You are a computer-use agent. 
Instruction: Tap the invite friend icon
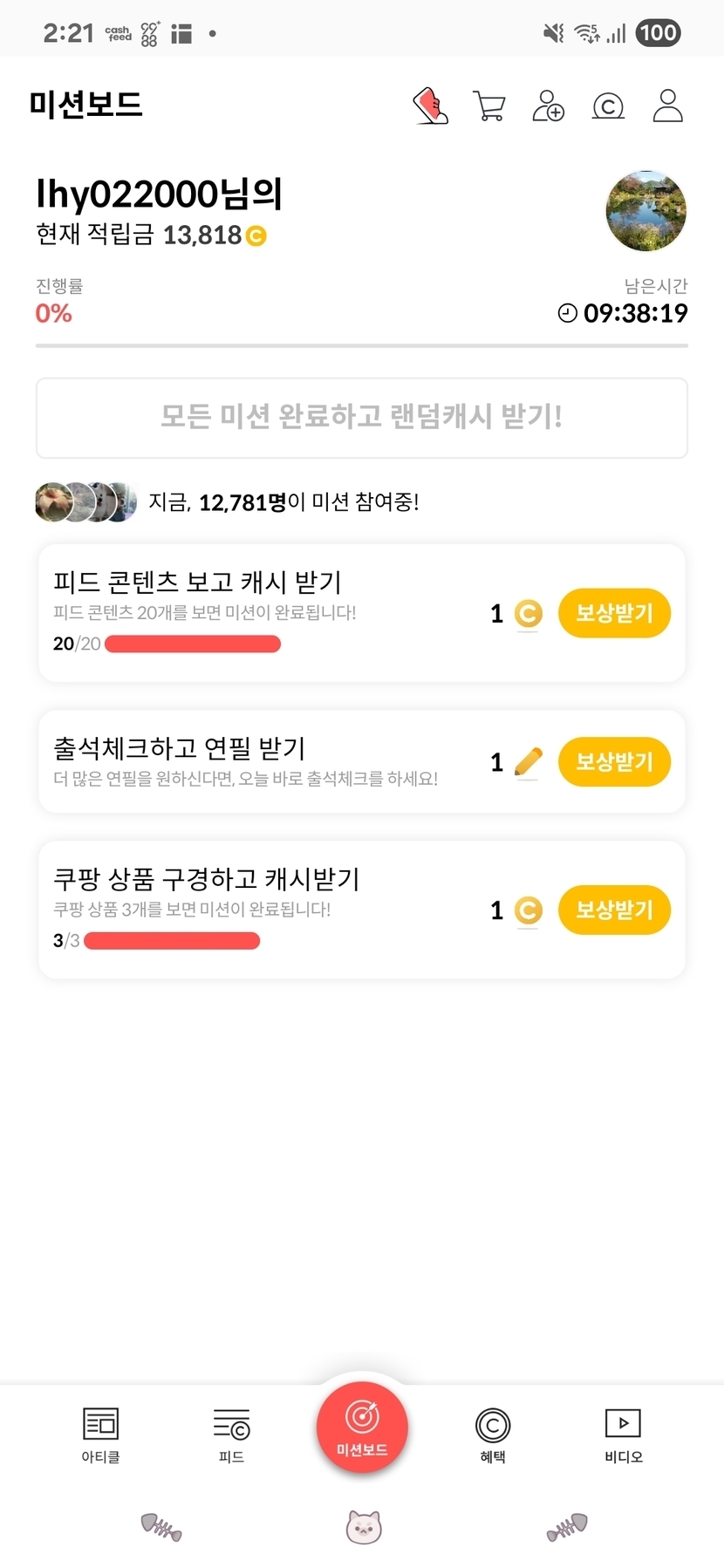point(548,106)
